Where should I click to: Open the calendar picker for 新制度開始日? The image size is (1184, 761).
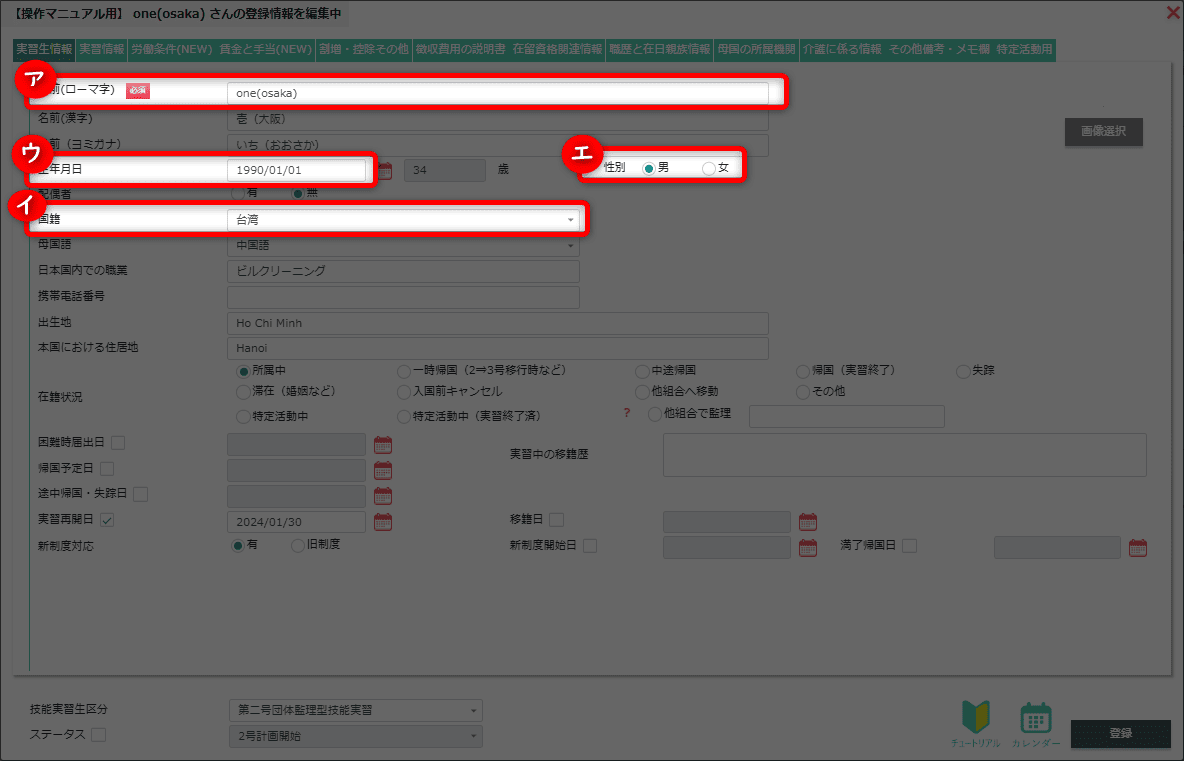pyautogui.click(x=808, y=547)
